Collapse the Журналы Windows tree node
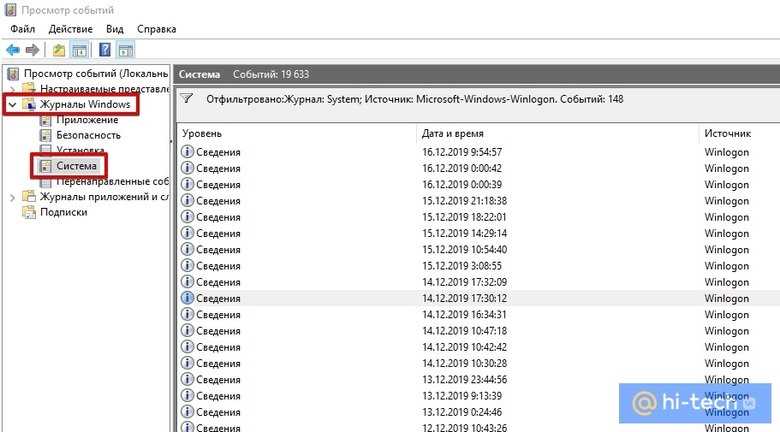 click(12, 105)
